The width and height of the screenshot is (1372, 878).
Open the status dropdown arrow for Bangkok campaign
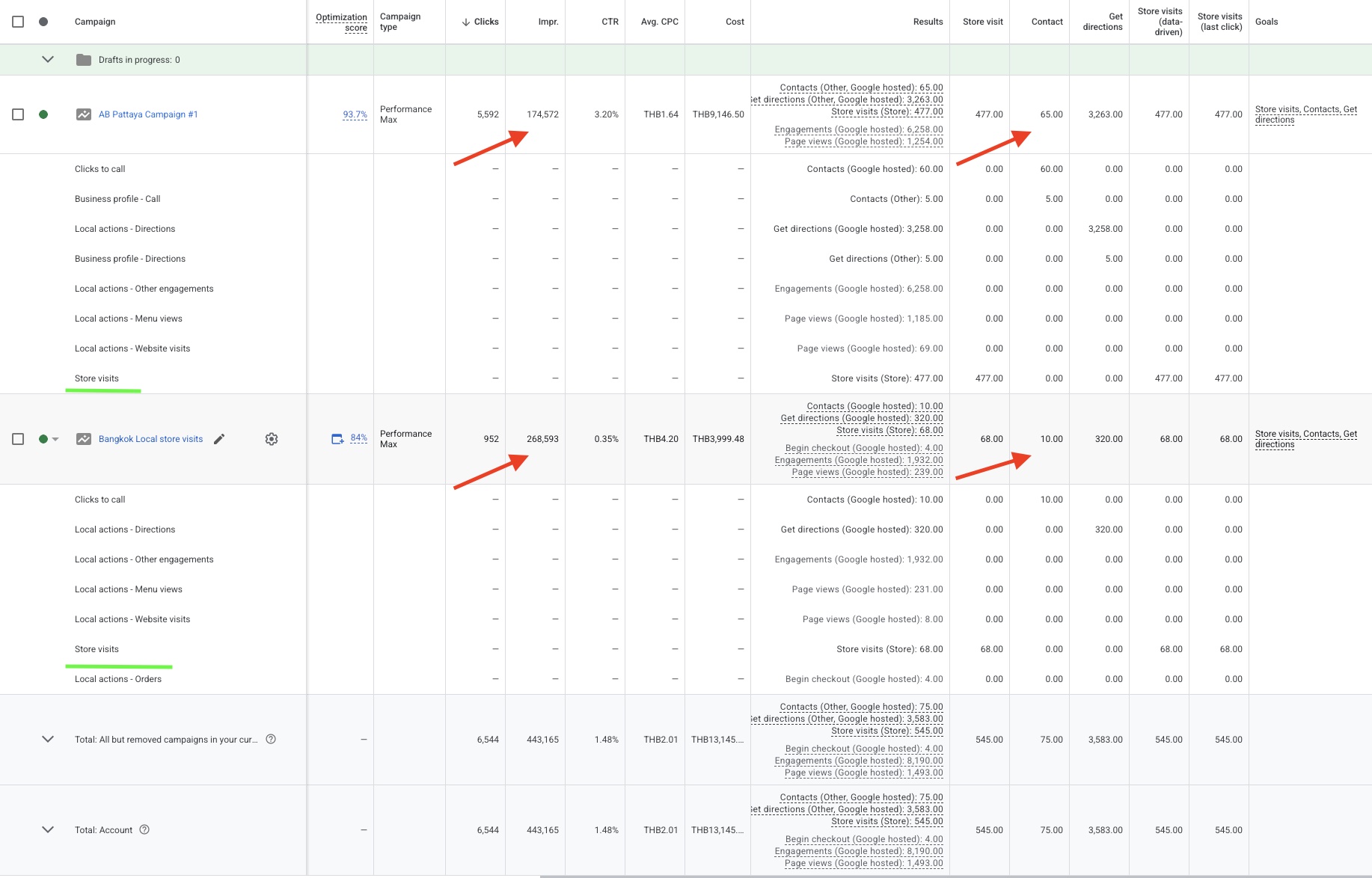click(x=55, y=439)
